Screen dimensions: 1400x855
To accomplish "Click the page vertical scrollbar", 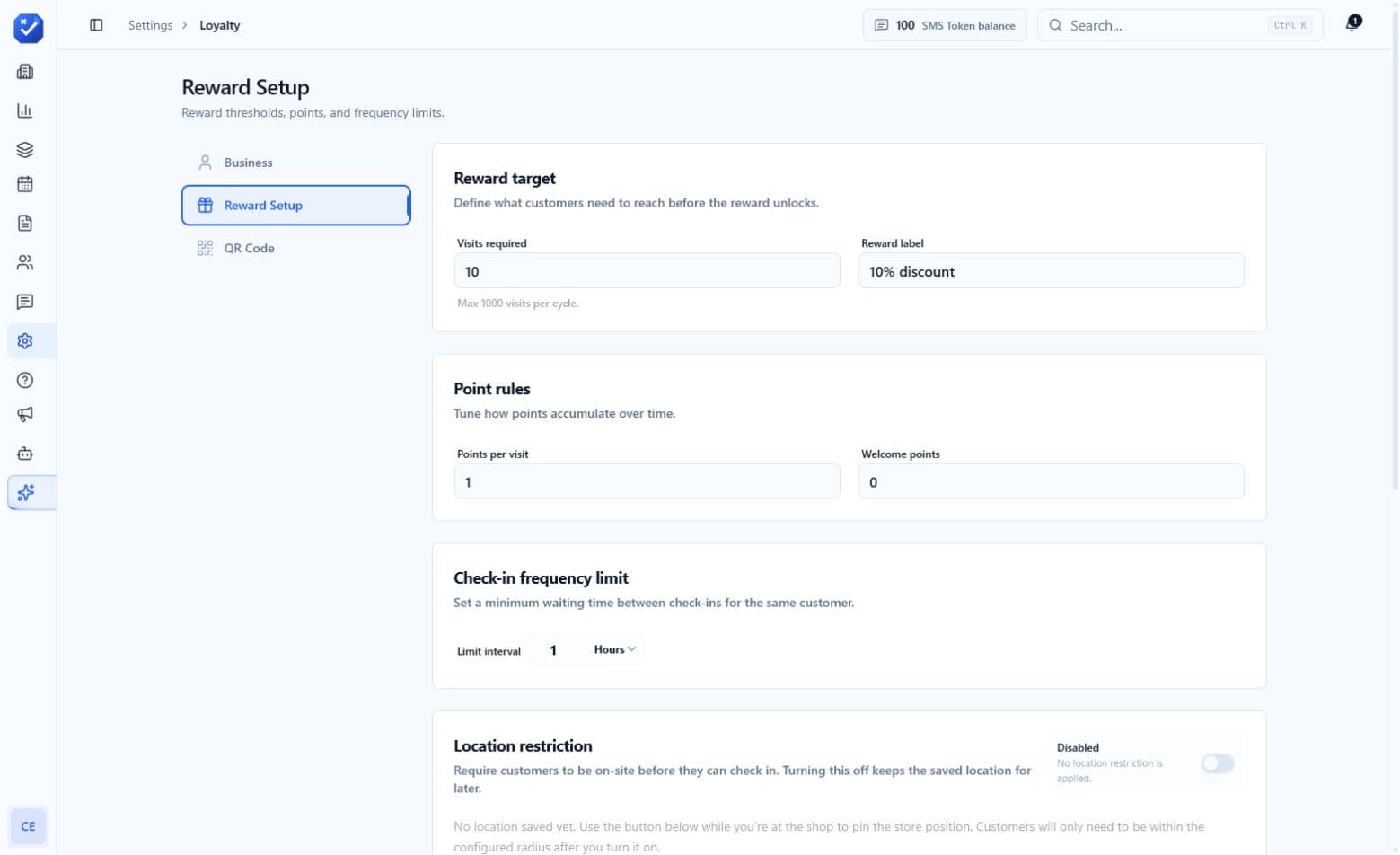I will pyautogui.click(x=1395, y=251).
